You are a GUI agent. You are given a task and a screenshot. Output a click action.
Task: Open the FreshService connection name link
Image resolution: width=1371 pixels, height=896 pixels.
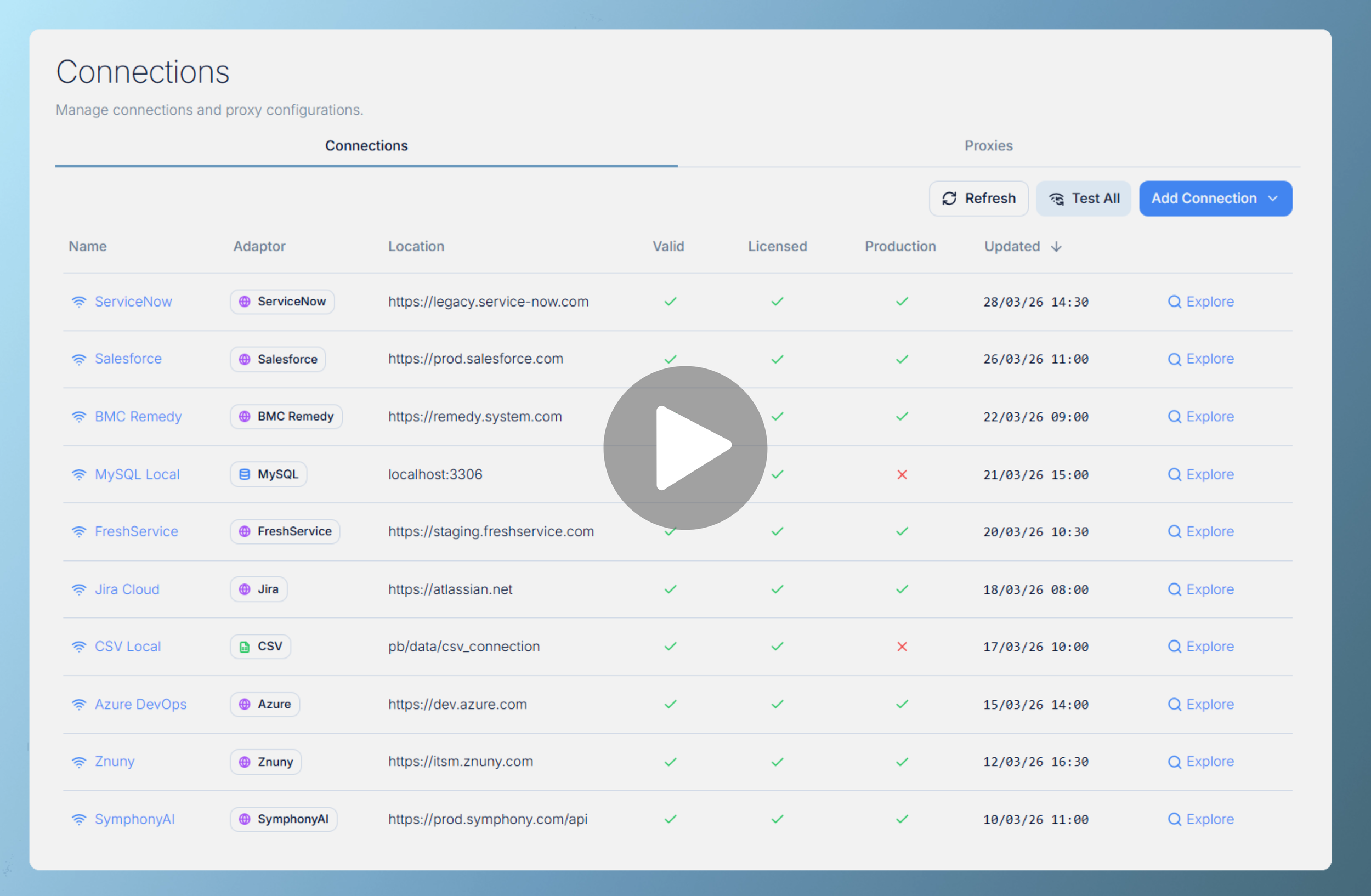pos(137,531)
